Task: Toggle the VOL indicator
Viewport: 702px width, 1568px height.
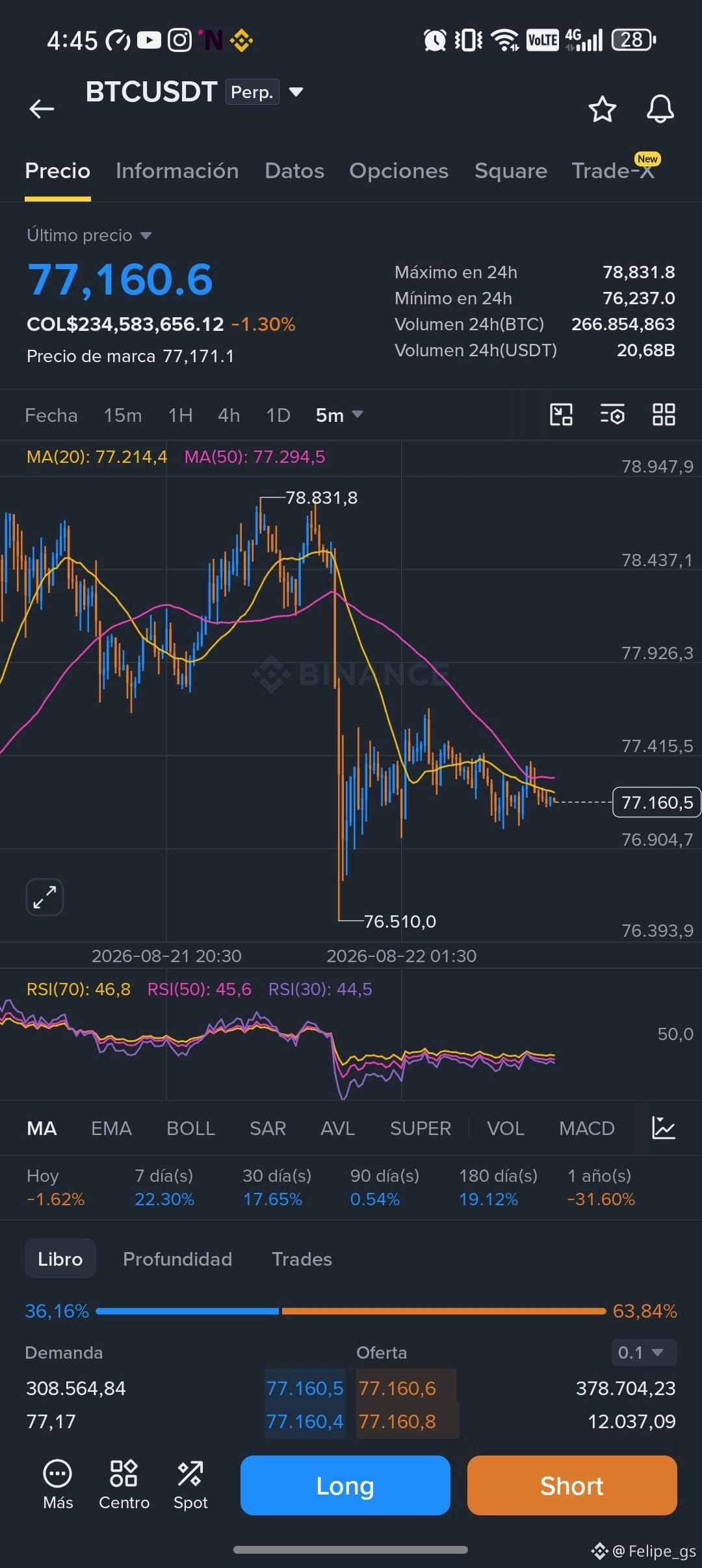Action: (x=506, y=1128)
